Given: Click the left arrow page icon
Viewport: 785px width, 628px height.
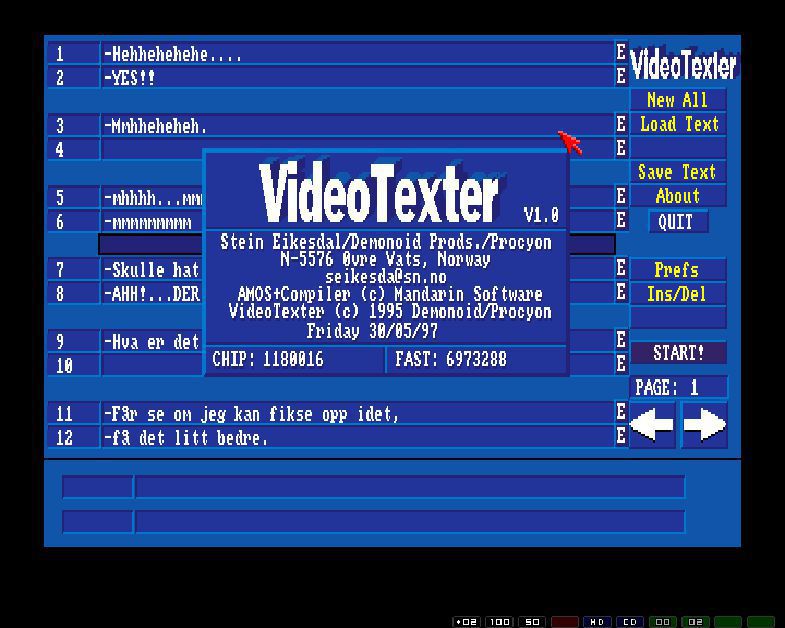Looking at the screenshot, I should pyautogui.click(x=652, y=424).
